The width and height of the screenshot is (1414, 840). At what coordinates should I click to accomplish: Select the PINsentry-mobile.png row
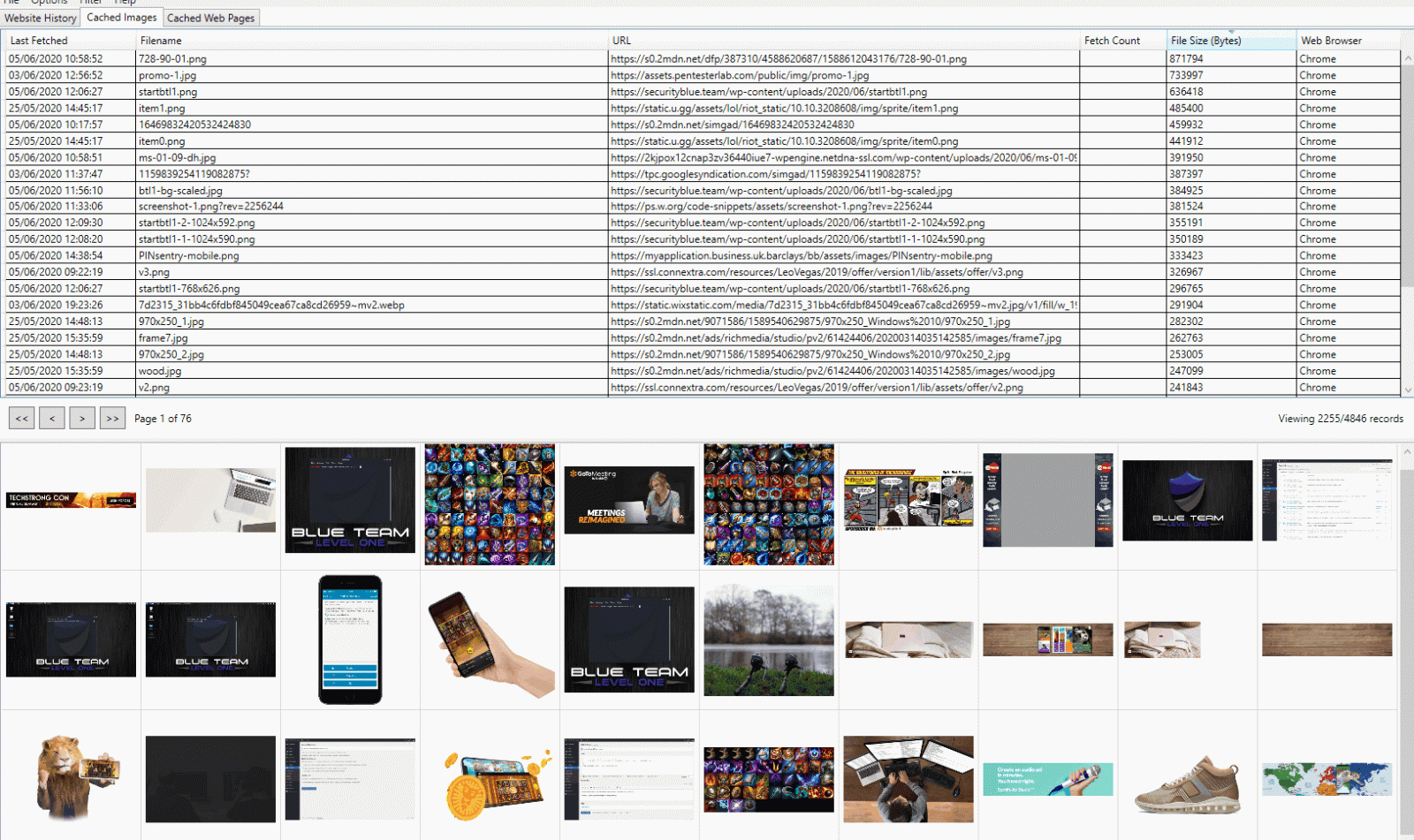tap(703, 256)
